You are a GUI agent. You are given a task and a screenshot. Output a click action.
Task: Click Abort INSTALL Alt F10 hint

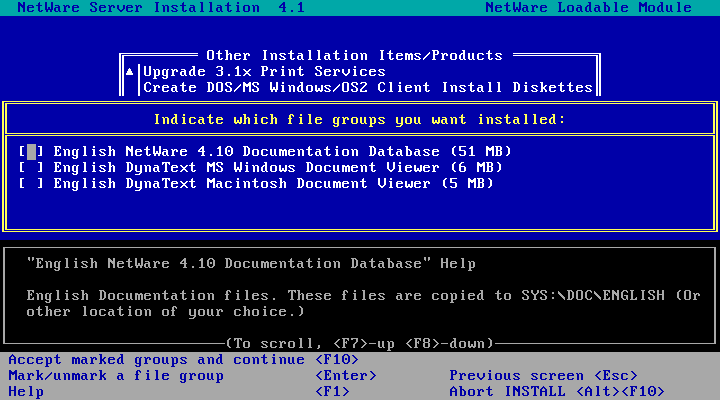557,392
